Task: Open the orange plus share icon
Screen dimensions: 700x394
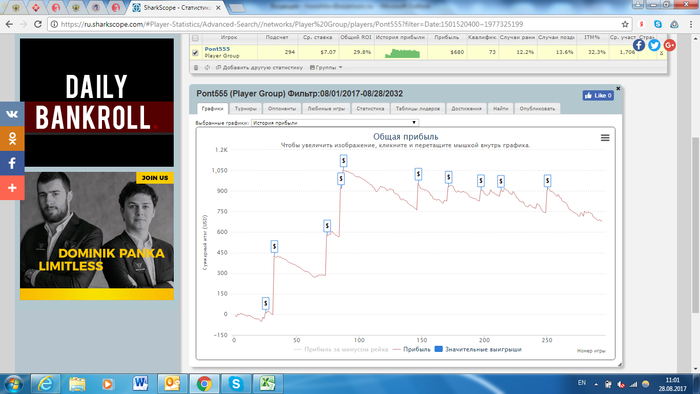Action: (x=12, y=188)
